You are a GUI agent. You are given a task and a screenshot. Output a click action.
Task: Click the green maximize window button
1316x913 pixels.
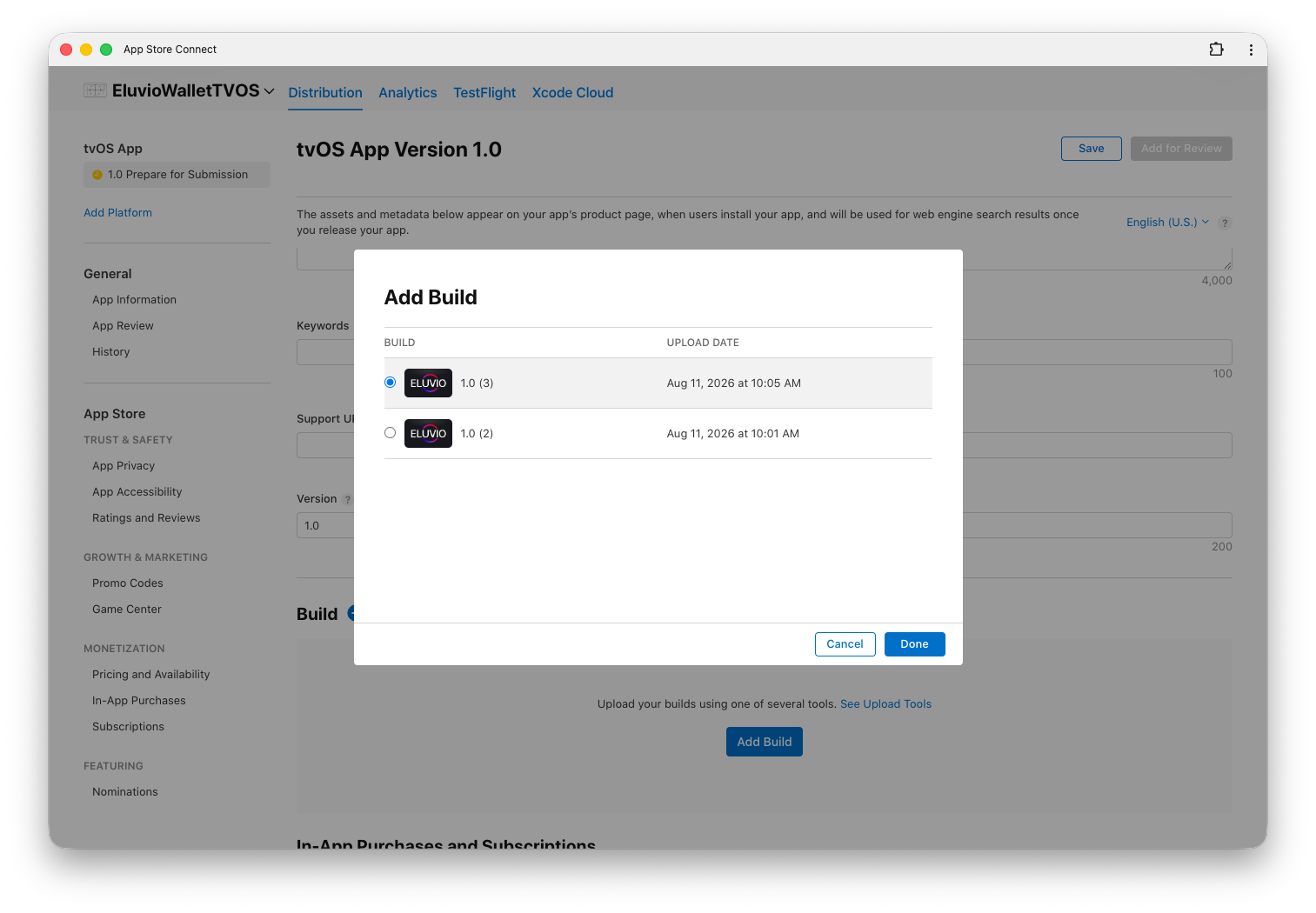106,50
